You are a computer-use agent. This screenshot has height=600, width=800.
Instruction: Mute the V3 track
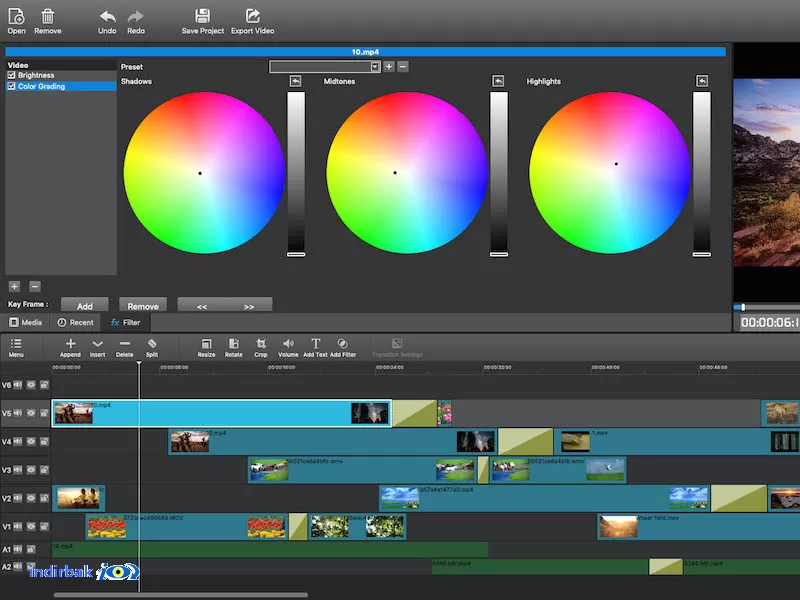click(18, 469)
